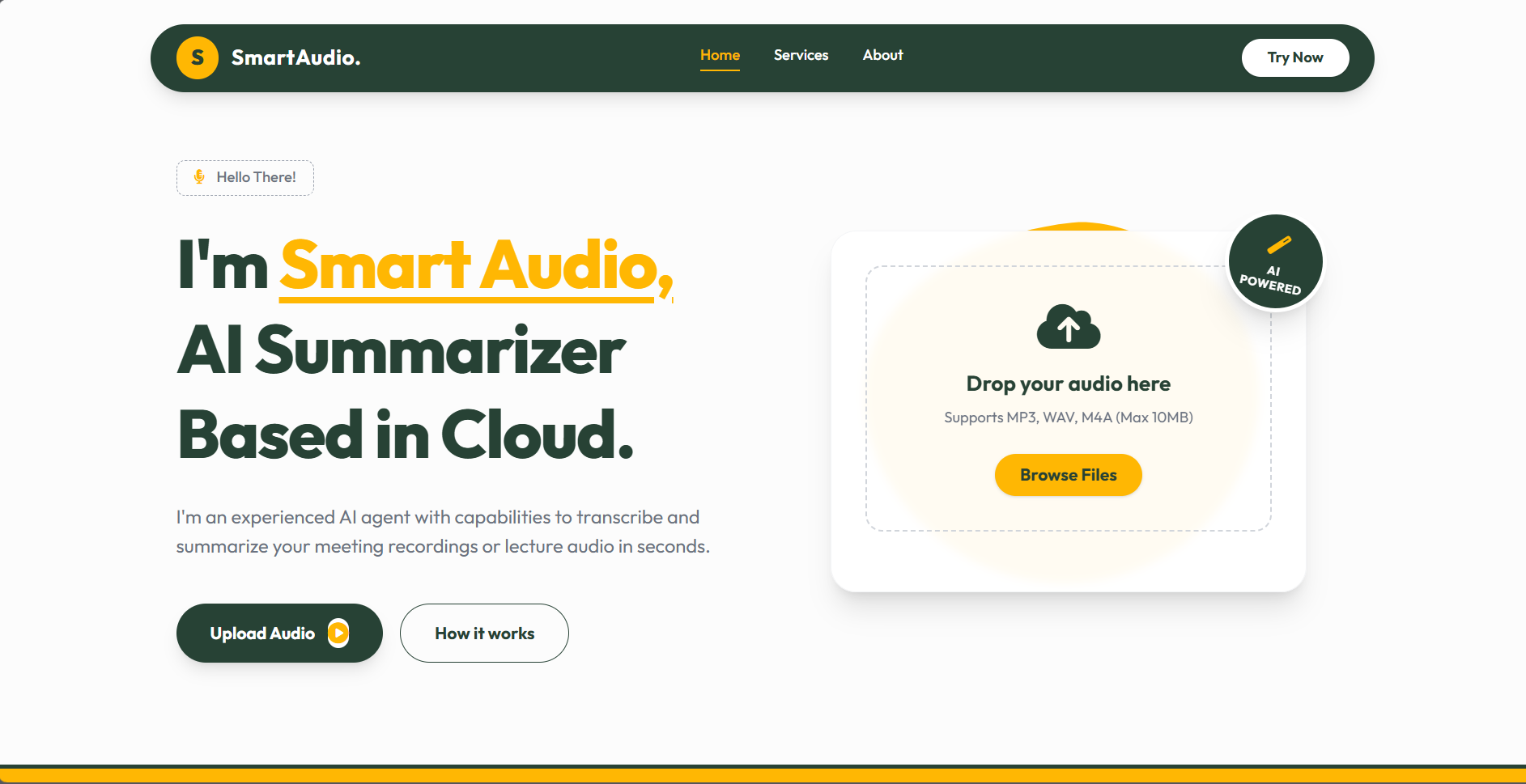
Task: Click the AI Summarizer heading line
Action: 402,350
